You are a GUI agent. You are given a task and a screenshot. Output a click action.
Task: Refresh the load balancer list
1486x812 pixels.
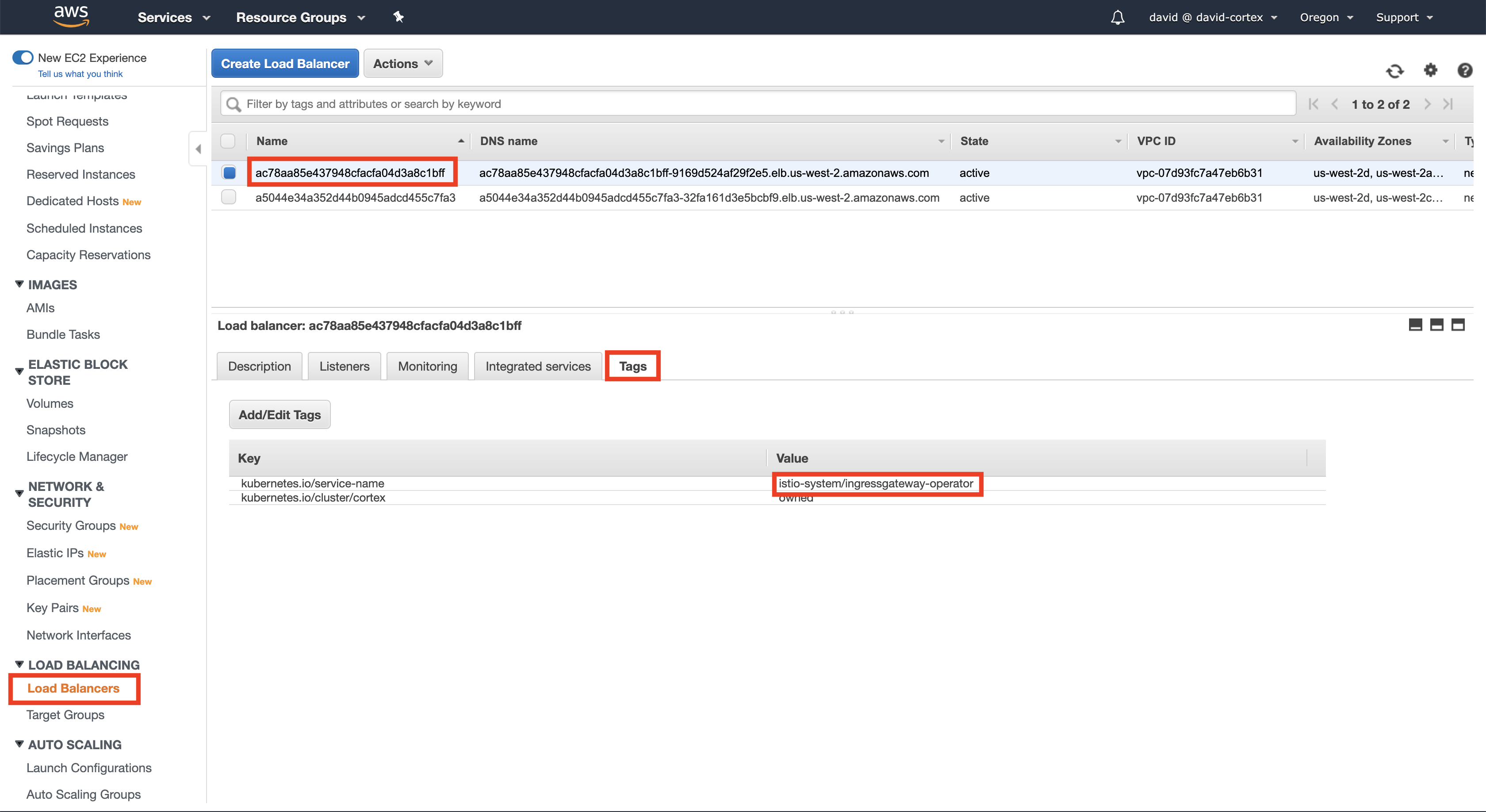point(1394,71)
